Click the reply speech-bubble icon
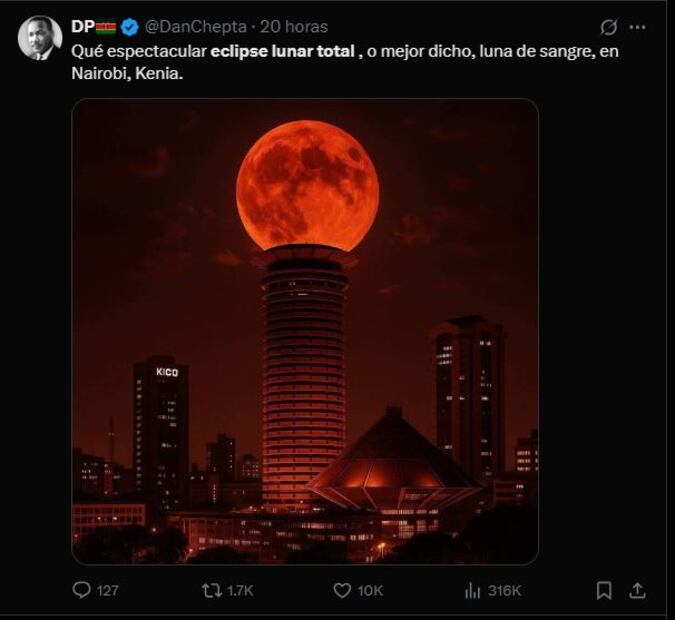 point(82,590)
